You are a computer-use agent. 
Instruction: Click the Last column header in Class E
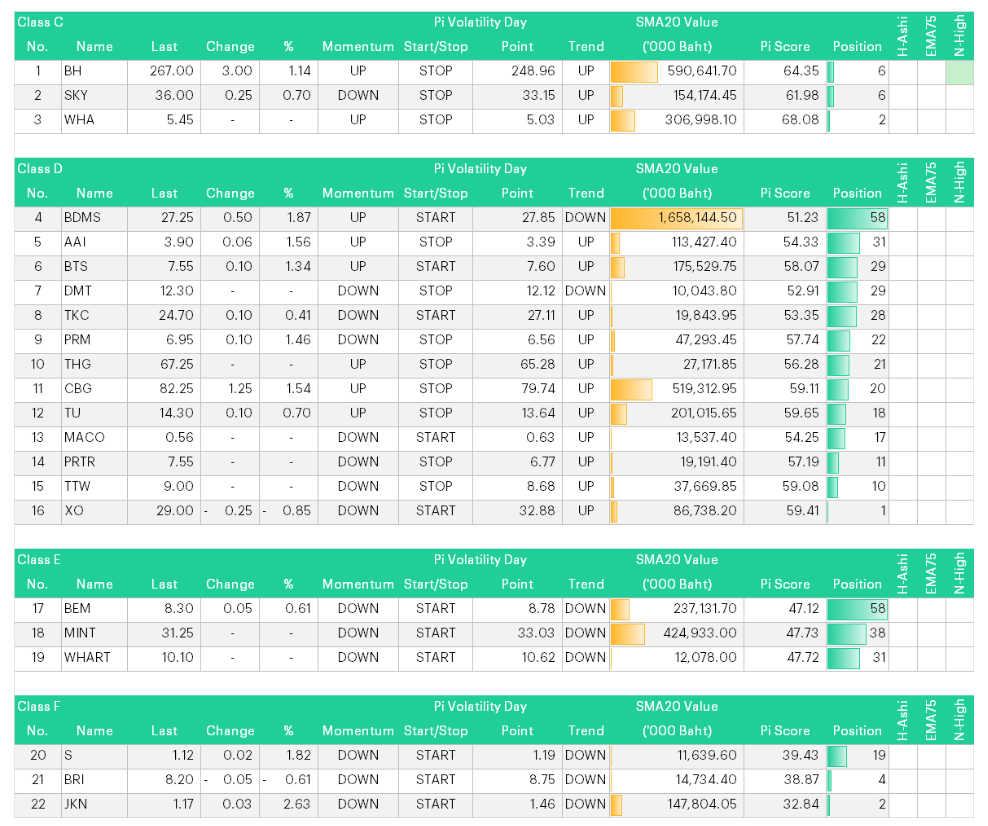coord(164,584)
